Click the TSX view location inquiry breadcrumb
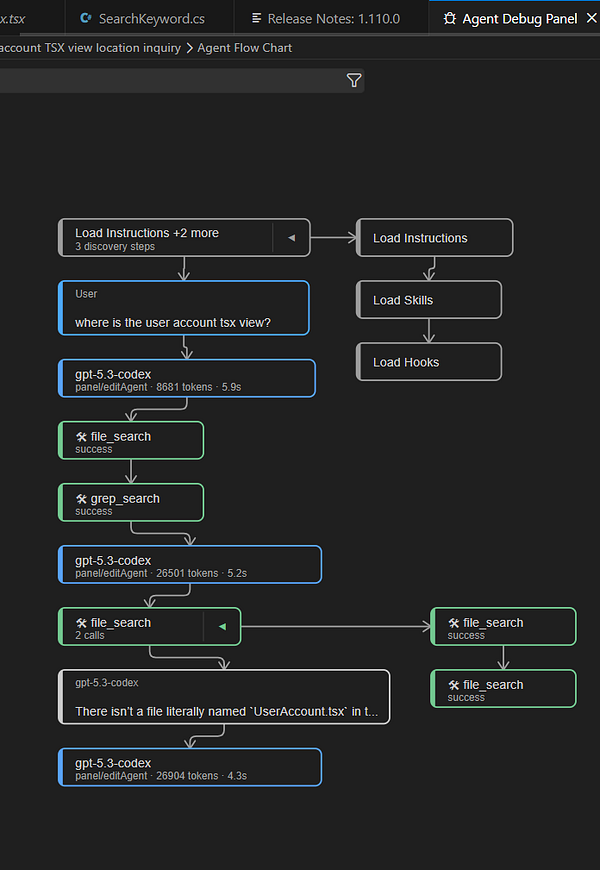This screenshot has height=870, width=600. (x=91, y=48)
